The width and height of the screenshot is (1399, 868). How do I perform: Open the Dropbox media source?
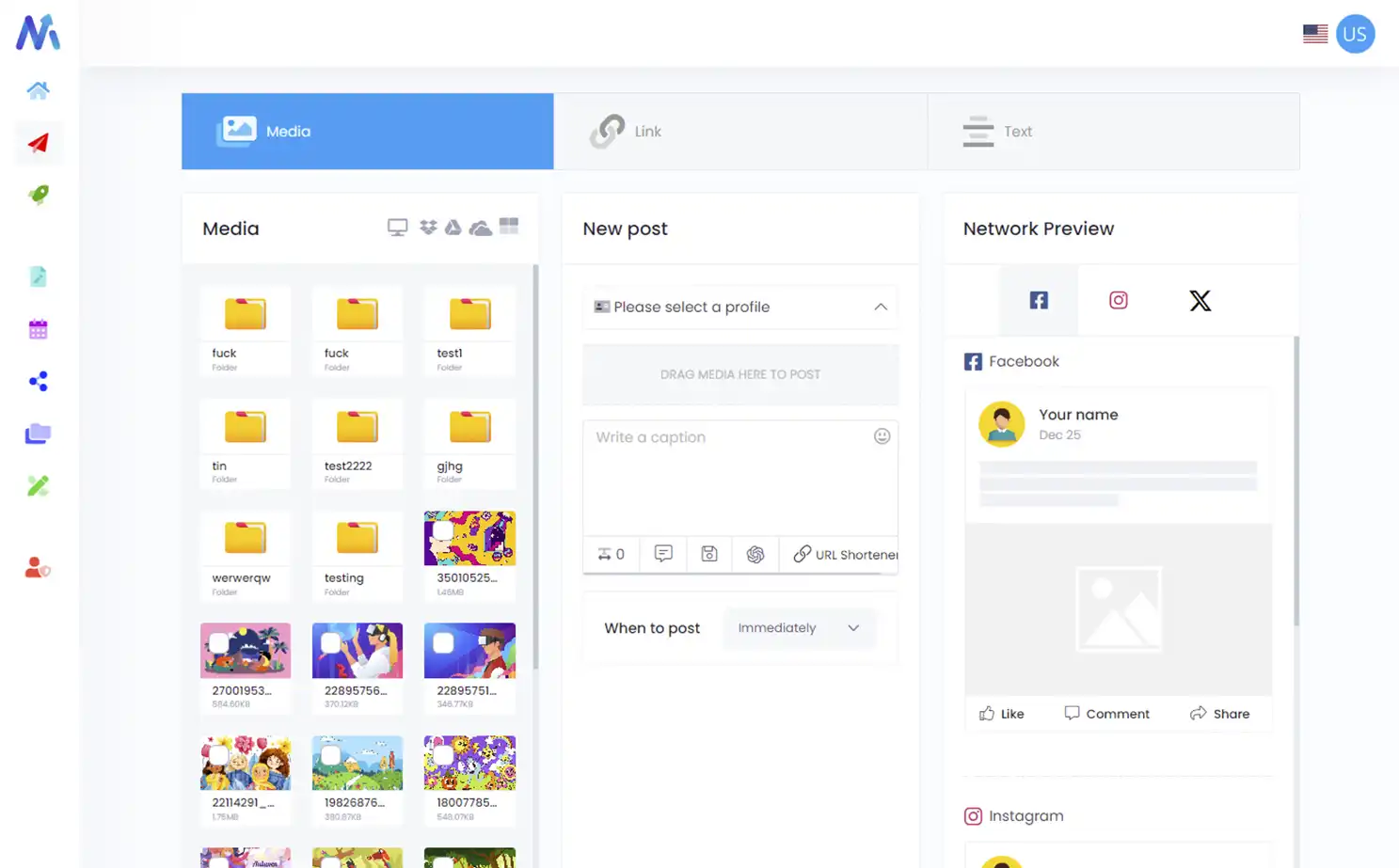[428, 227]
